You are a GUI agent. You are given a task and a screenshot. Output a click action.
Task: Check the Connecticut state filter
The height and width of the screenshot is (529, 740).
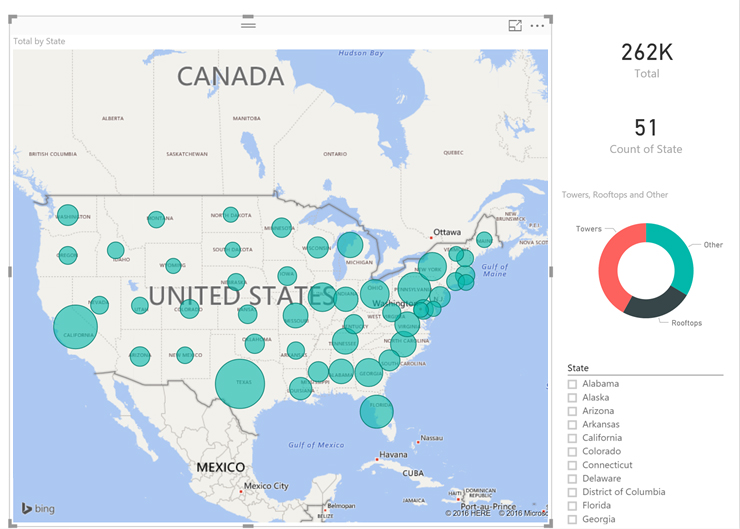572,465
